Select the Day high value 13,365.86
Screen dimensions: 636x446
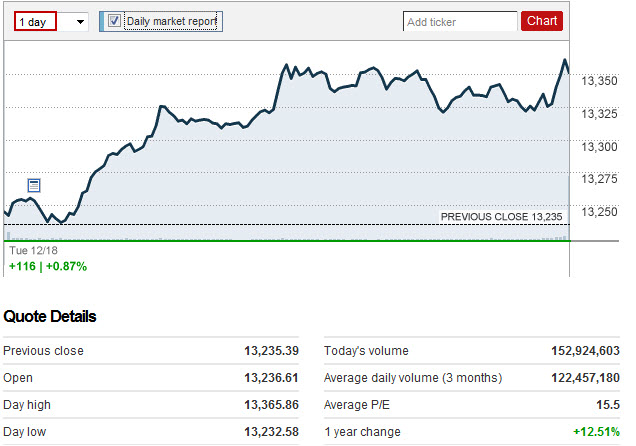271,405
